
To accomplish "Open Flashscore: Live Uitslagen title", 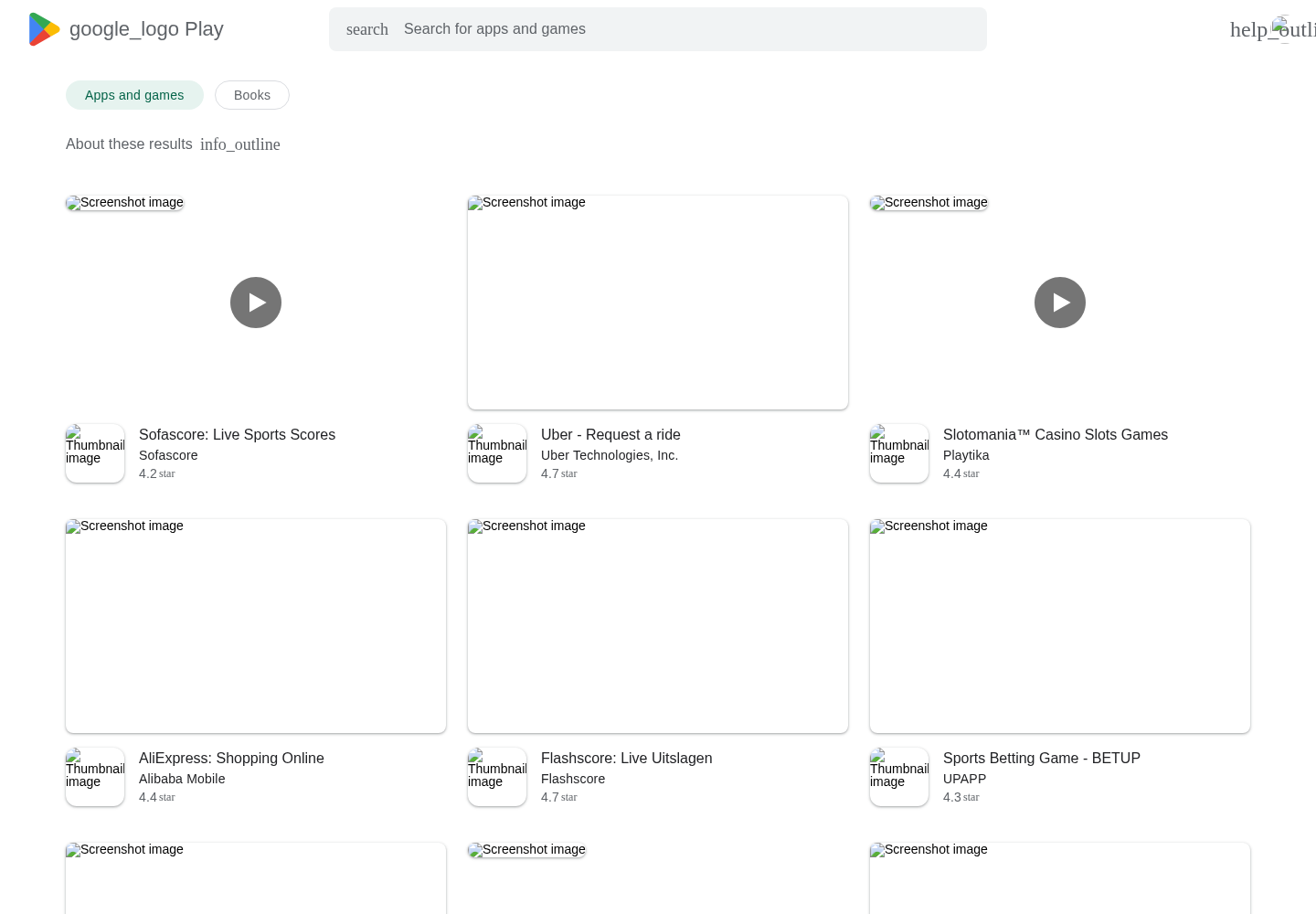I will point(626,759).
